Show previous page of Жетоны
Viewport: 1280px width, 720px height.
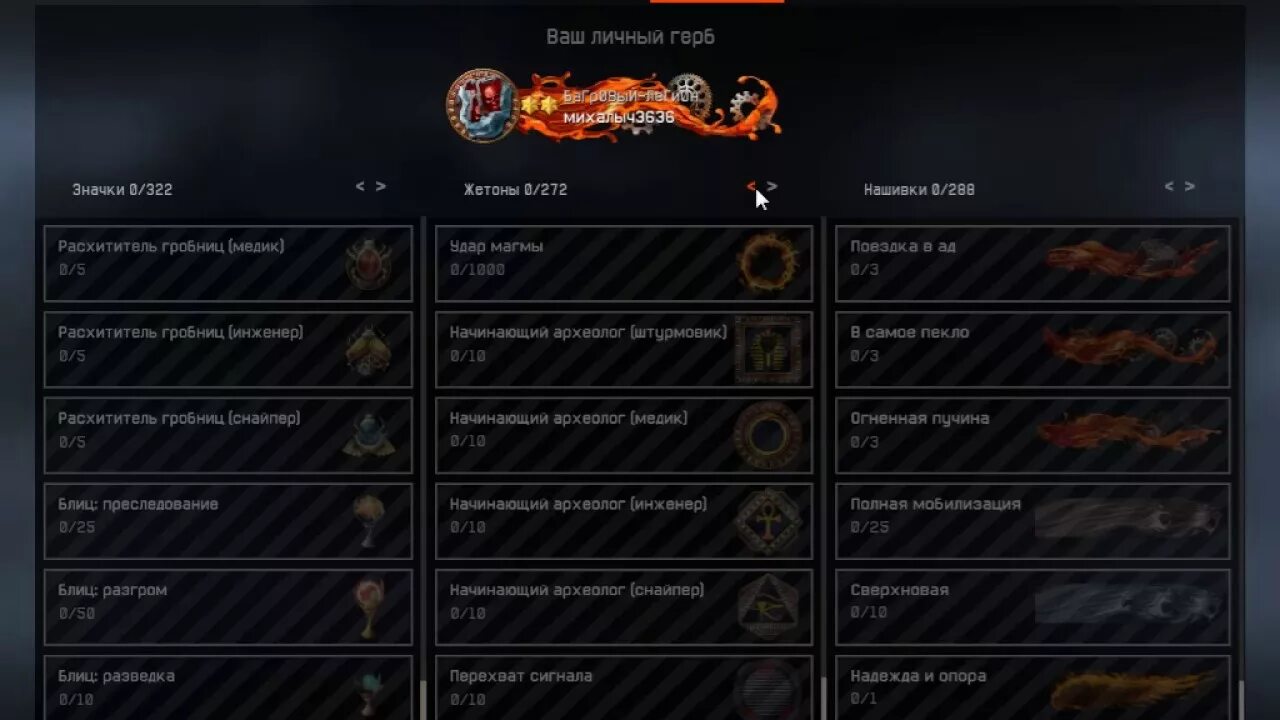[751, 187]
